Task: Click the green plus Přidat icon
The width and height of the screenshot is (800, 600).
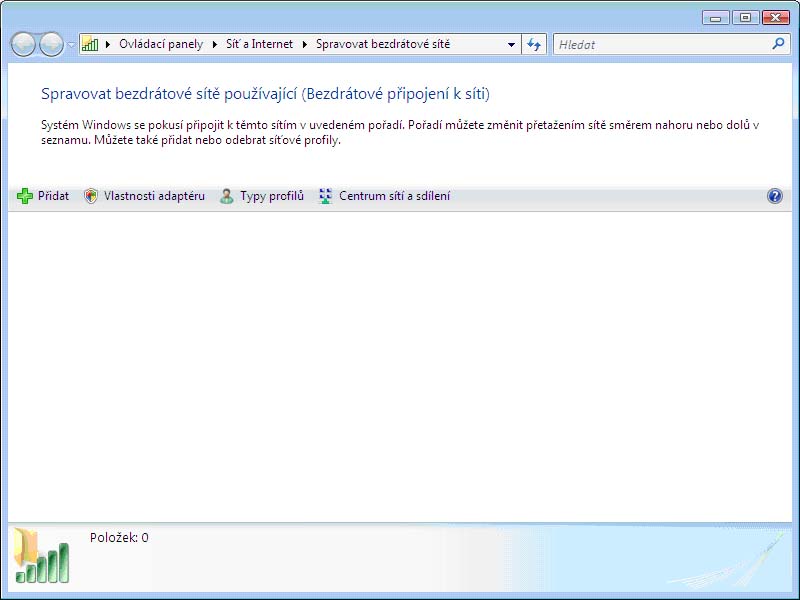Action: click(24, 196)
